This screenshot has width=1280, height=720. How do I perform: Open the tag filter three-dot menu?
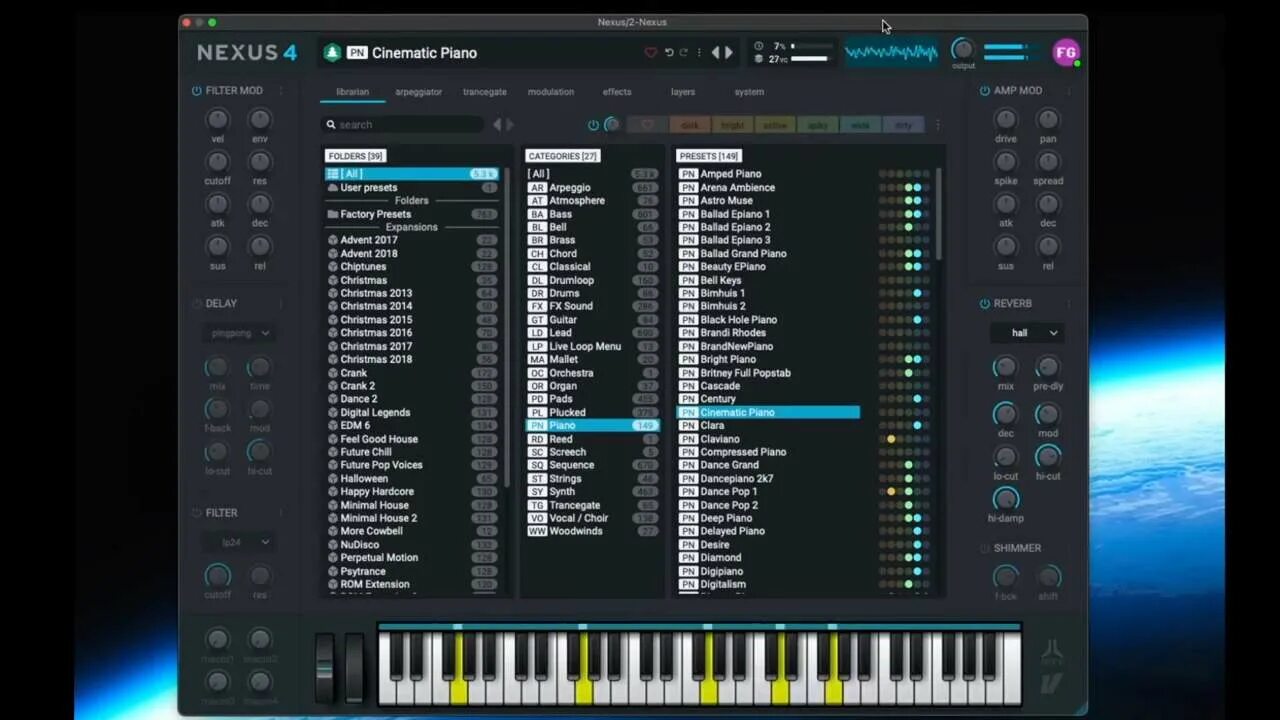[x=937, y=125]
